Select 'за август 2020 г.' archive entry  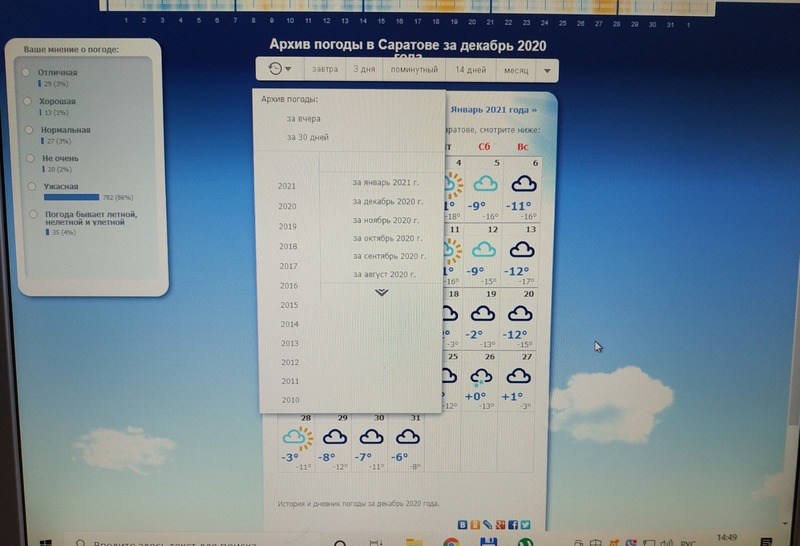coord(384,275)
